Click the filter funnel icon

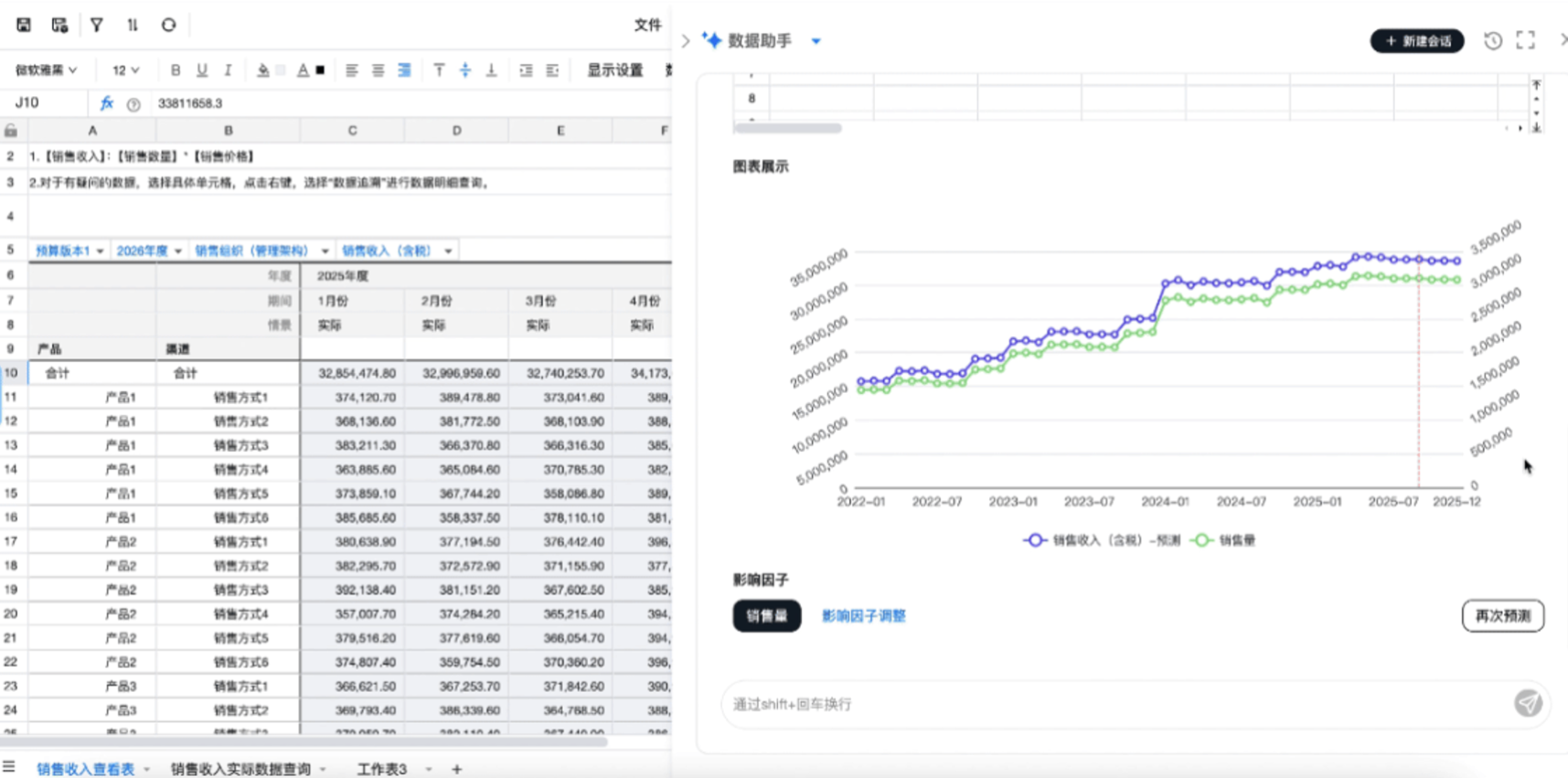pos(96,25)
